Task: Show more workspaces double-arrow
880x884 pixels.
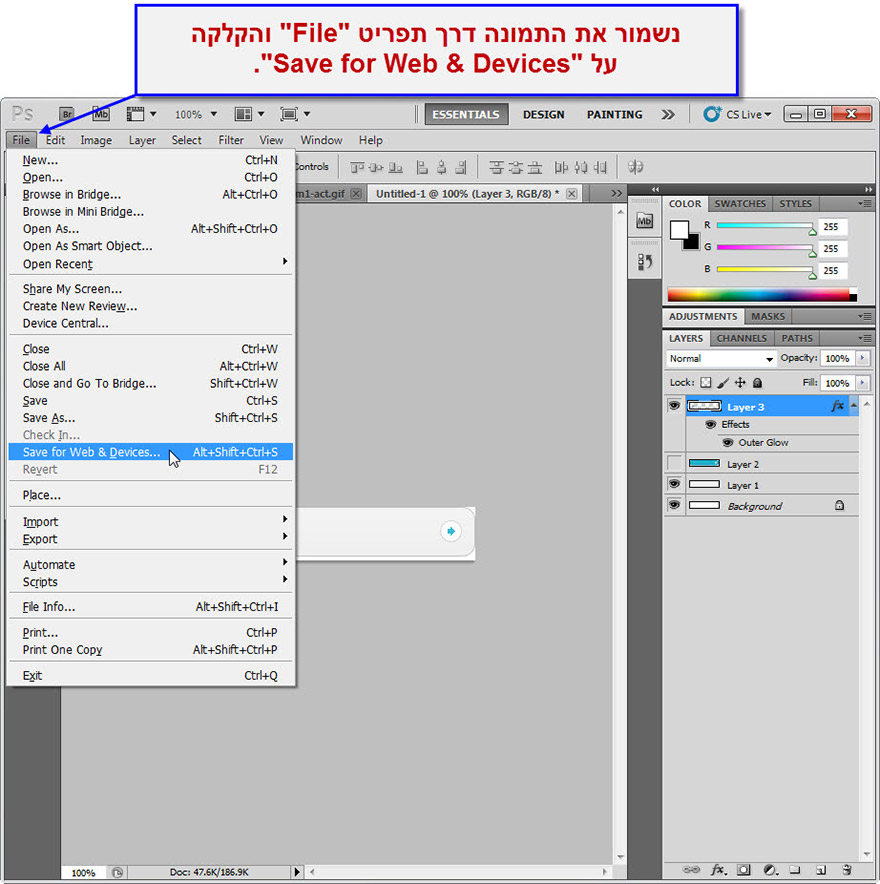Action: 668,114
